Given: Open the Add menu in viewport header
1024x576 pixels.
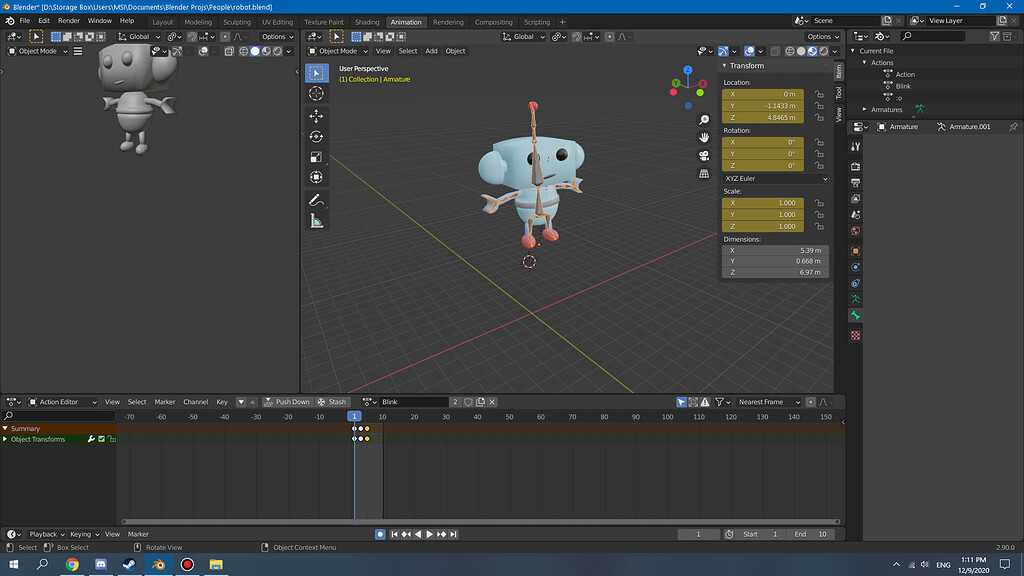Looking at the screenshot, I should coord(431,51).
